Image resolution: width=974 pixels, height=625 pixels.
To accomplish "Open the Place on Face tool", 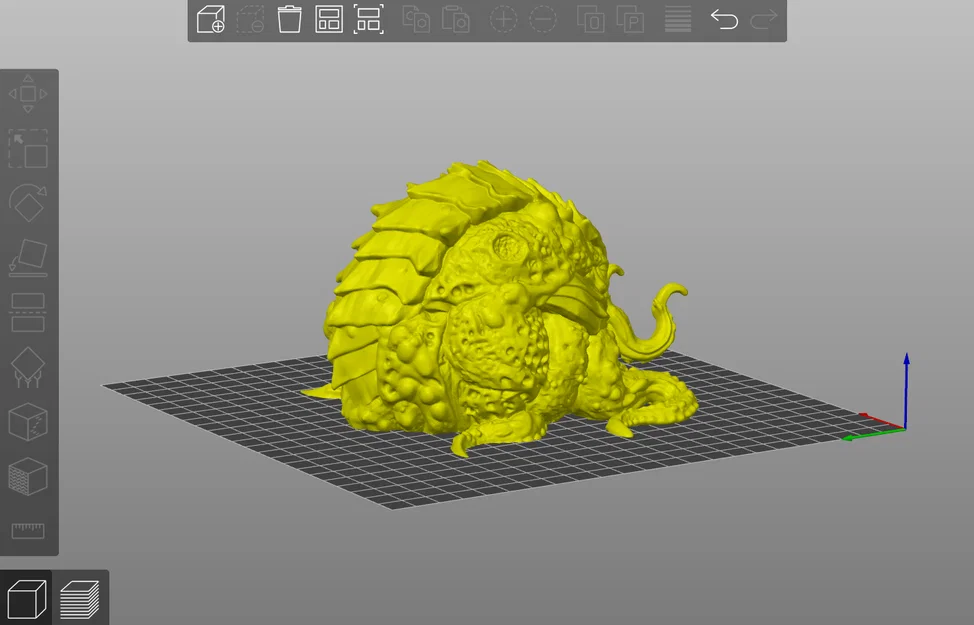I will [x=28, y=258].
